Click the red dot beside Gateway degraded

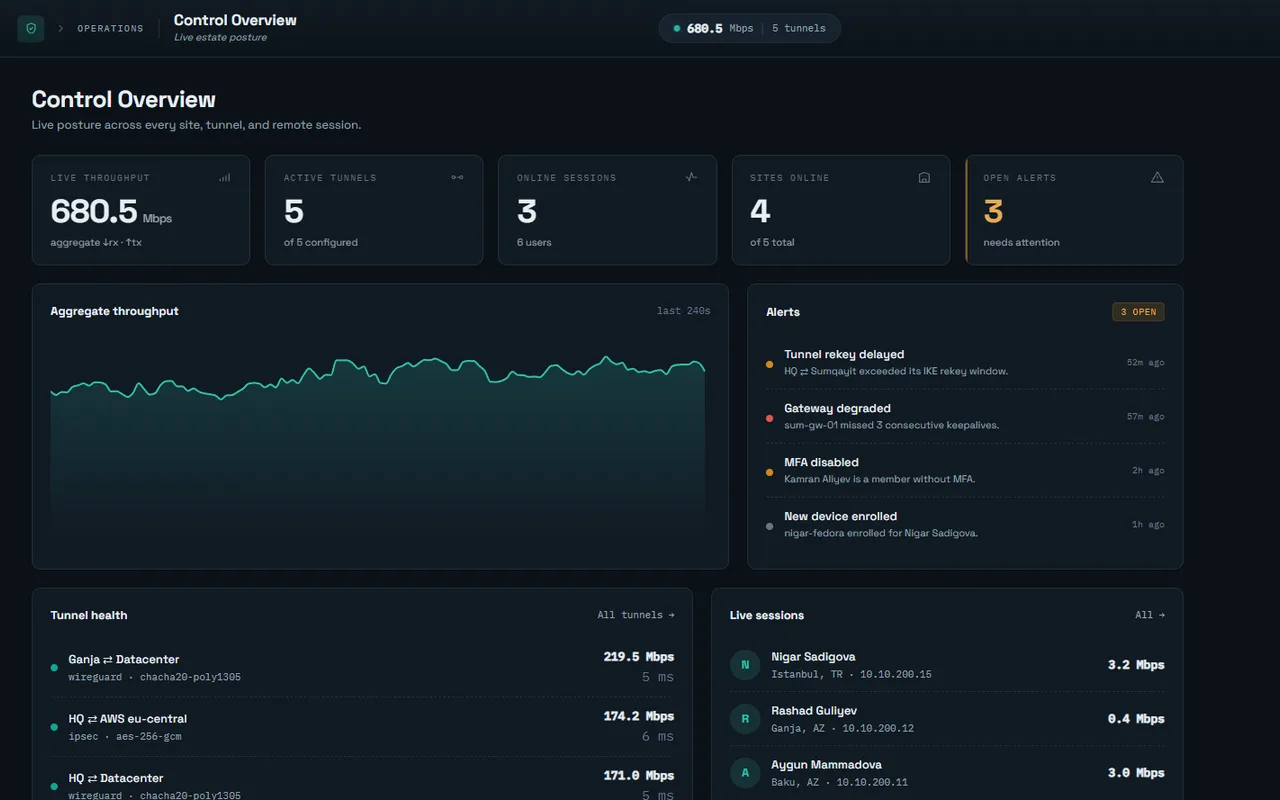(x=769, y=418)
